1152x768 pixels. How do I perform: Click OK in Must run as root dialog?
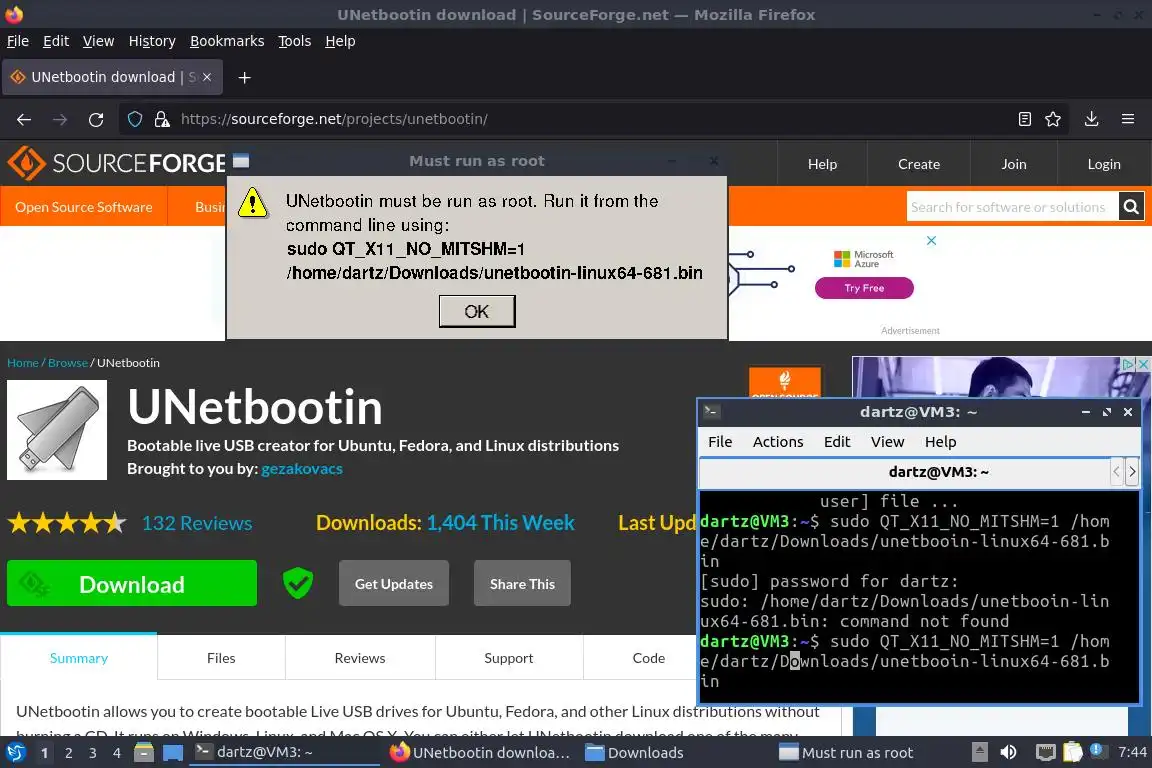(477, 311)
